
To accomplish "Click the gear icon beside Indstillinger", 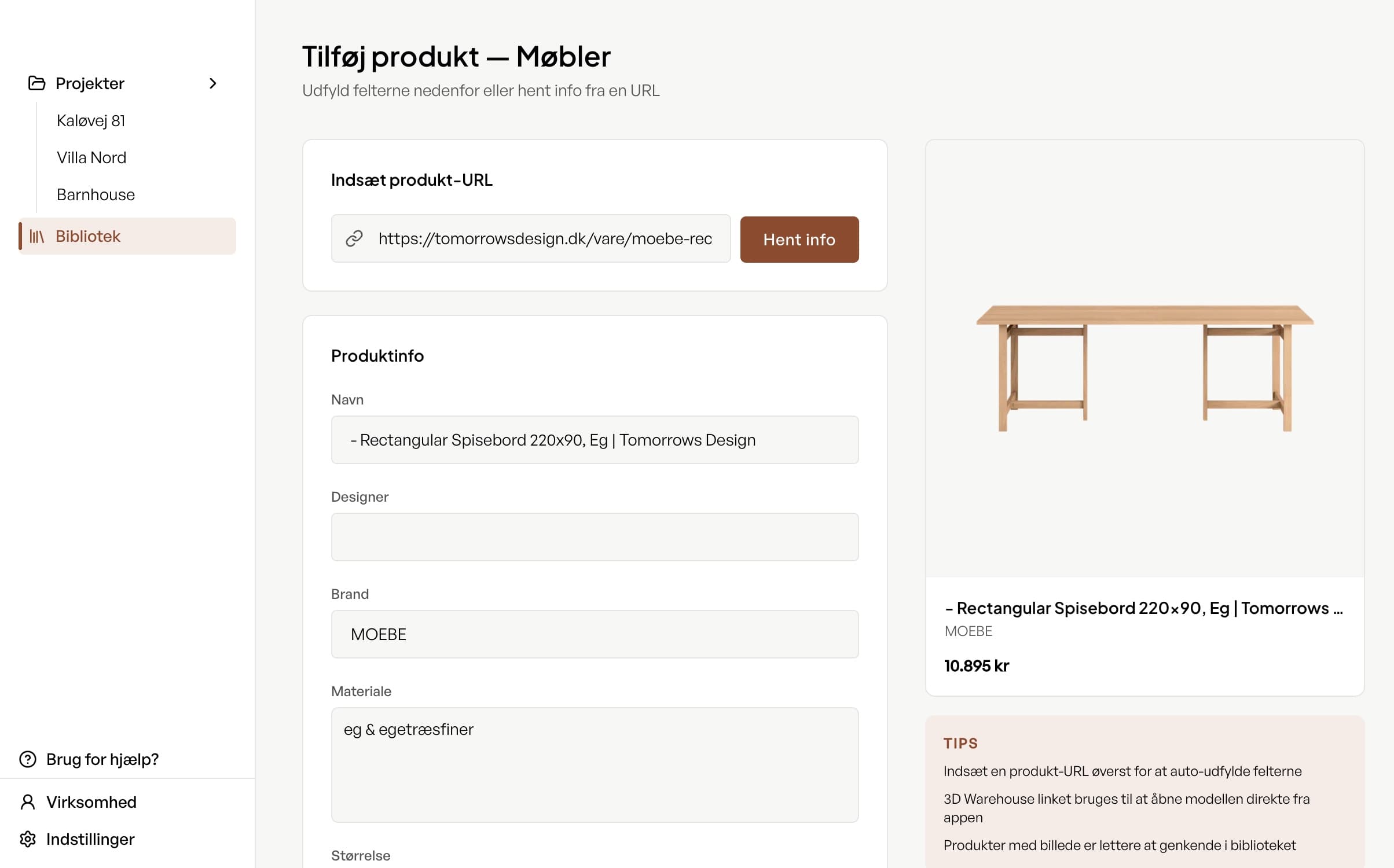I will pos(27,839).
